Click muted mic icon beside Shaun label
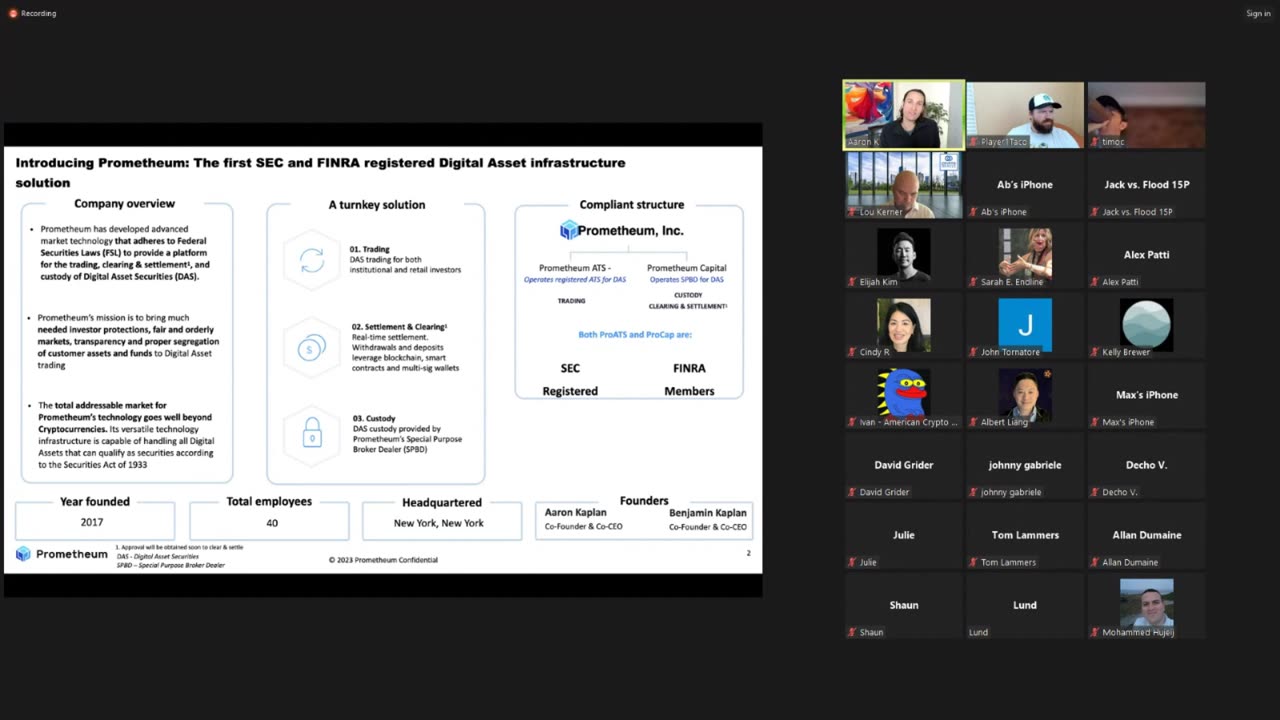The height and width of the screenshot is (720, 1280). coord(853,632)
